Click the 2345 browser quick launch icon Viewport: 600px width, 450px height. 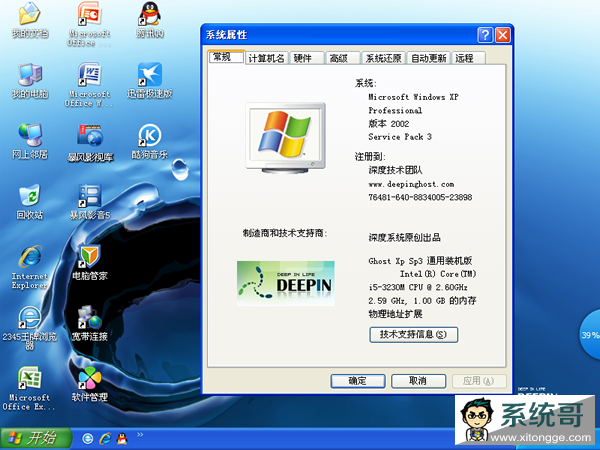coord(88,439)
